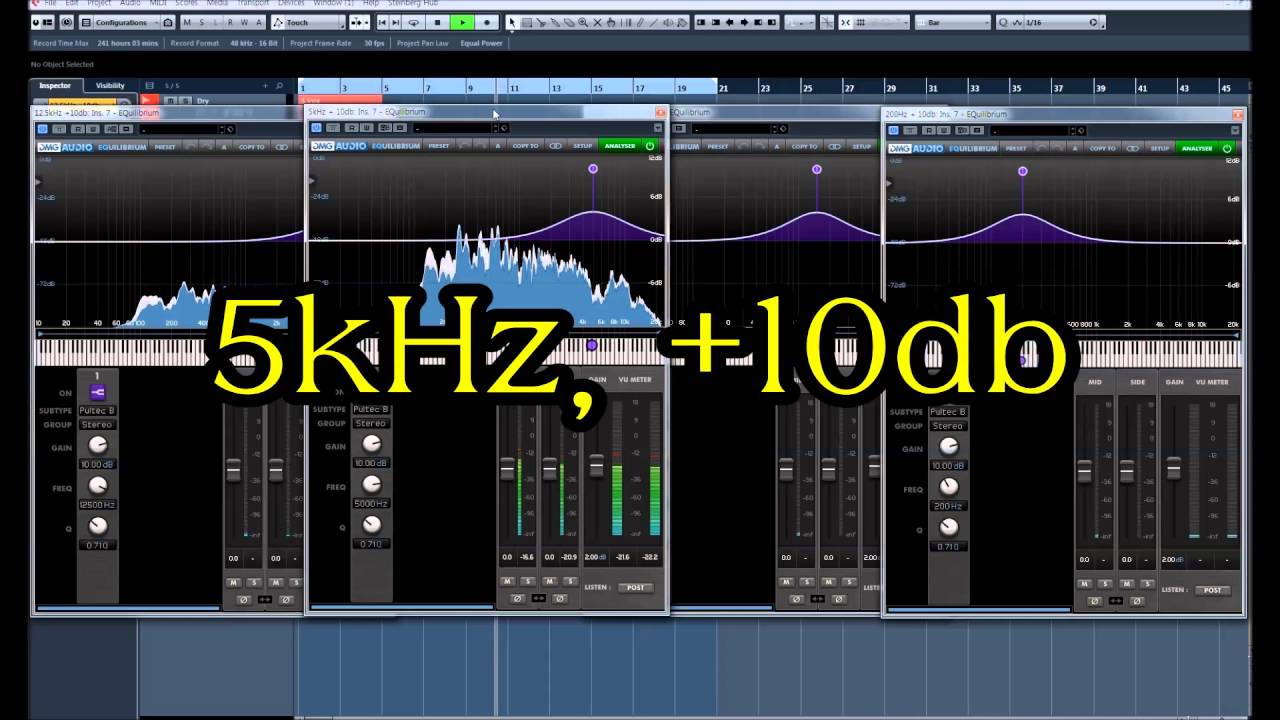
Task: Open the Bar grid type dropdown
Action: point(953,22)
